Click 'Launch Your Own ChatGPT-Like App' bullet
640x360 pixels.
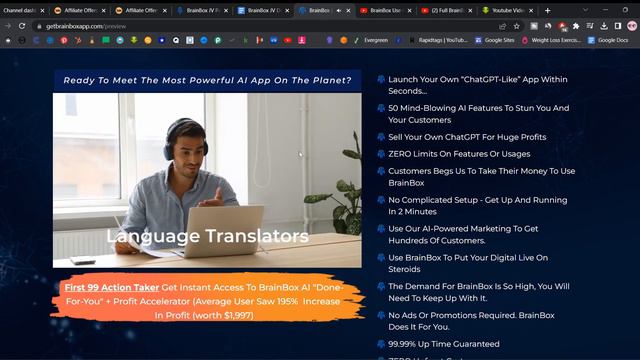478,85
